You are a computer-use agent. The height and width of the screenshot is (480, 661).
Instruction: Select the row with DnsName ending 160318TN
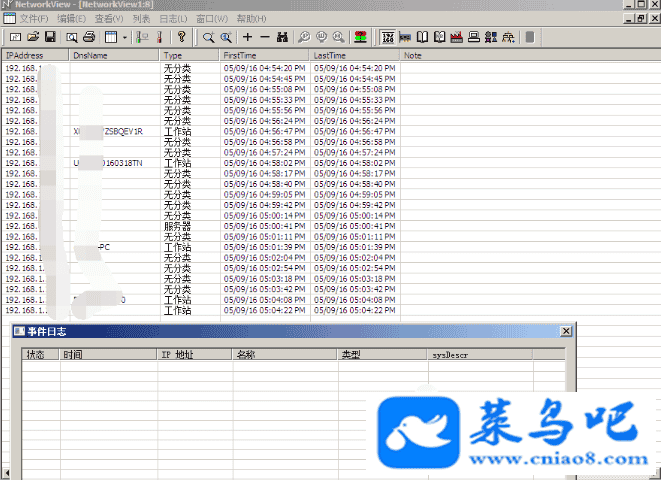tap(110, 162)
